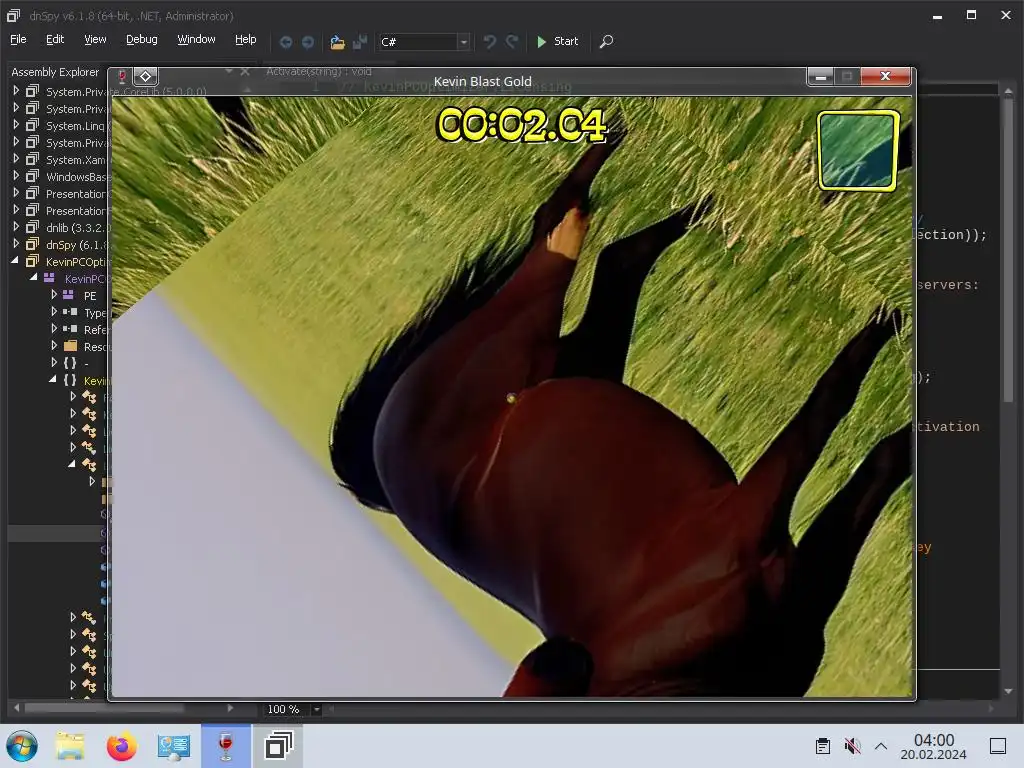
Task: Open the View menu
Action: point(95,40)
